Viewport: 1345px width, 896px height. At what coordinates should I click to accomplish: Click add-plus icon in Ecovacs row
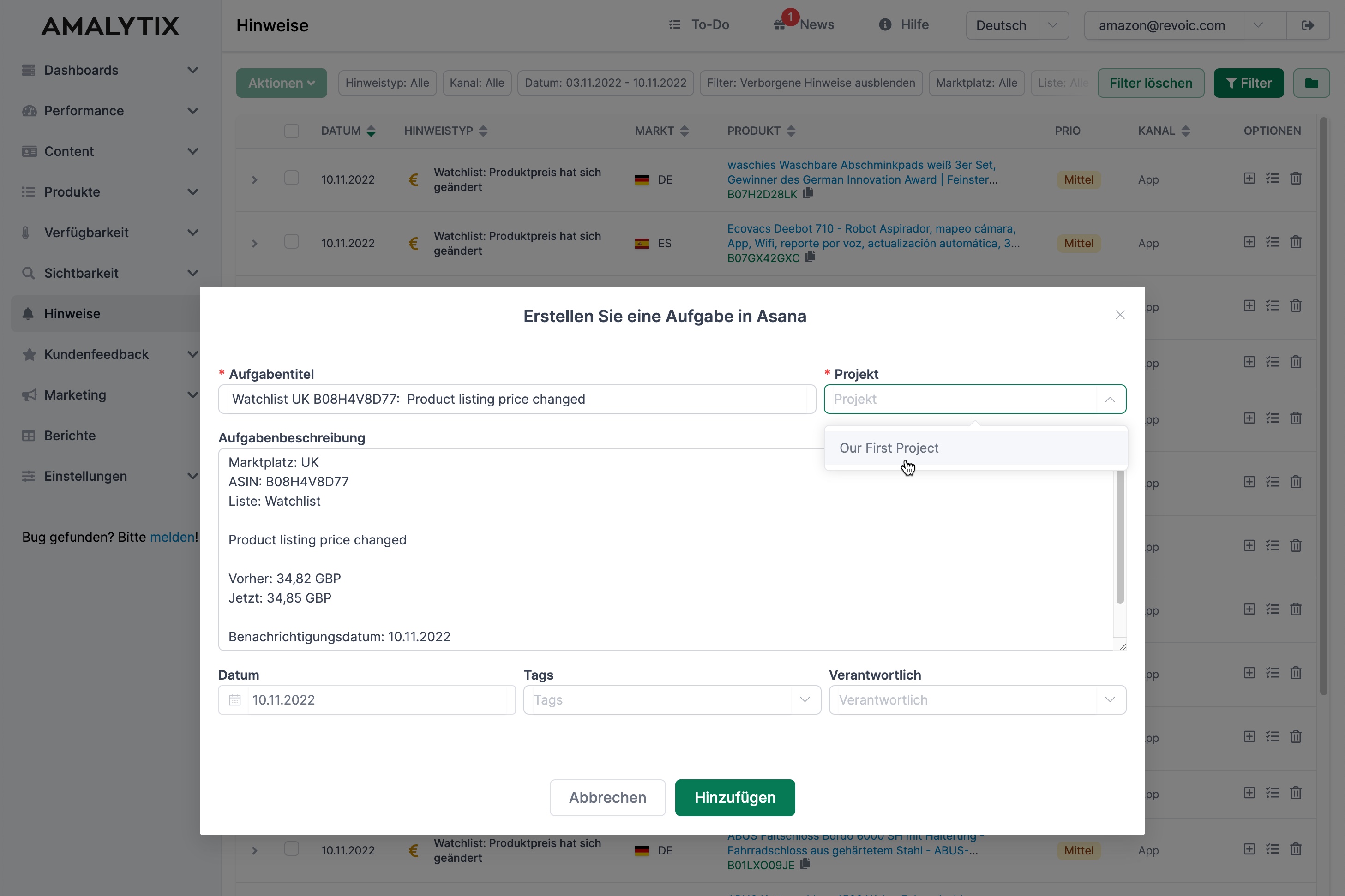point(1249,242)
